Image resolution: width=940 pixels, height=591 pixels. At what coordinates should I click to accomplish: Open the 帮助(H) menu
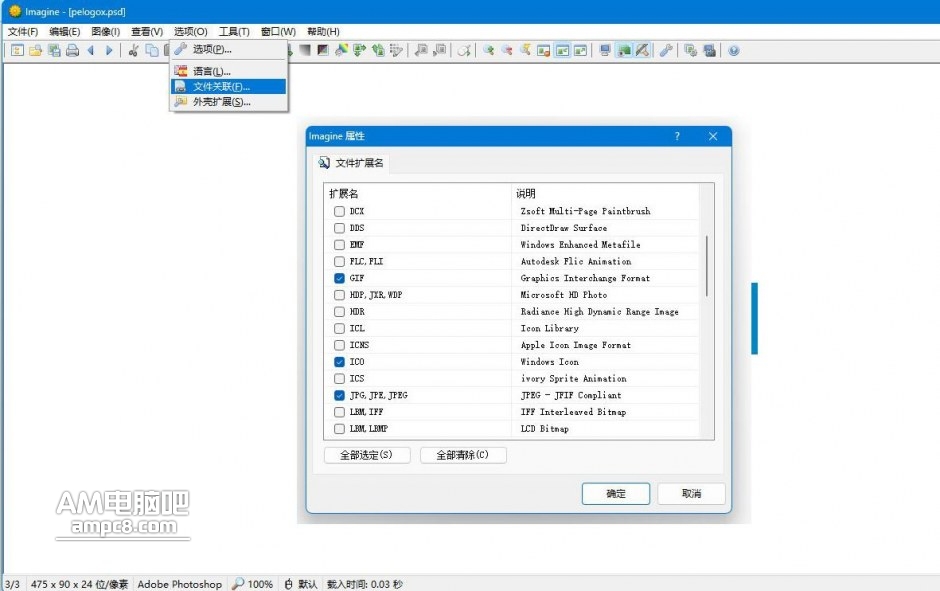tap(323, 31)
